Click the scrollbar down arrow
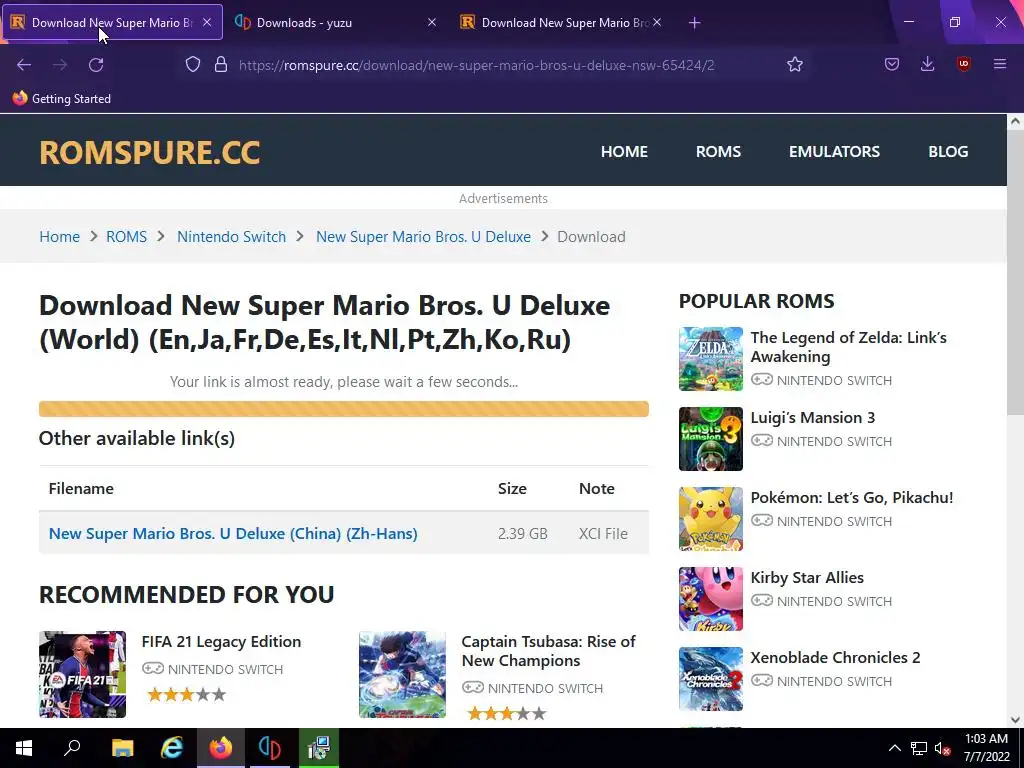This screenshot has width=1024, height=768. pyautogui.click(x=1015, y=720)
